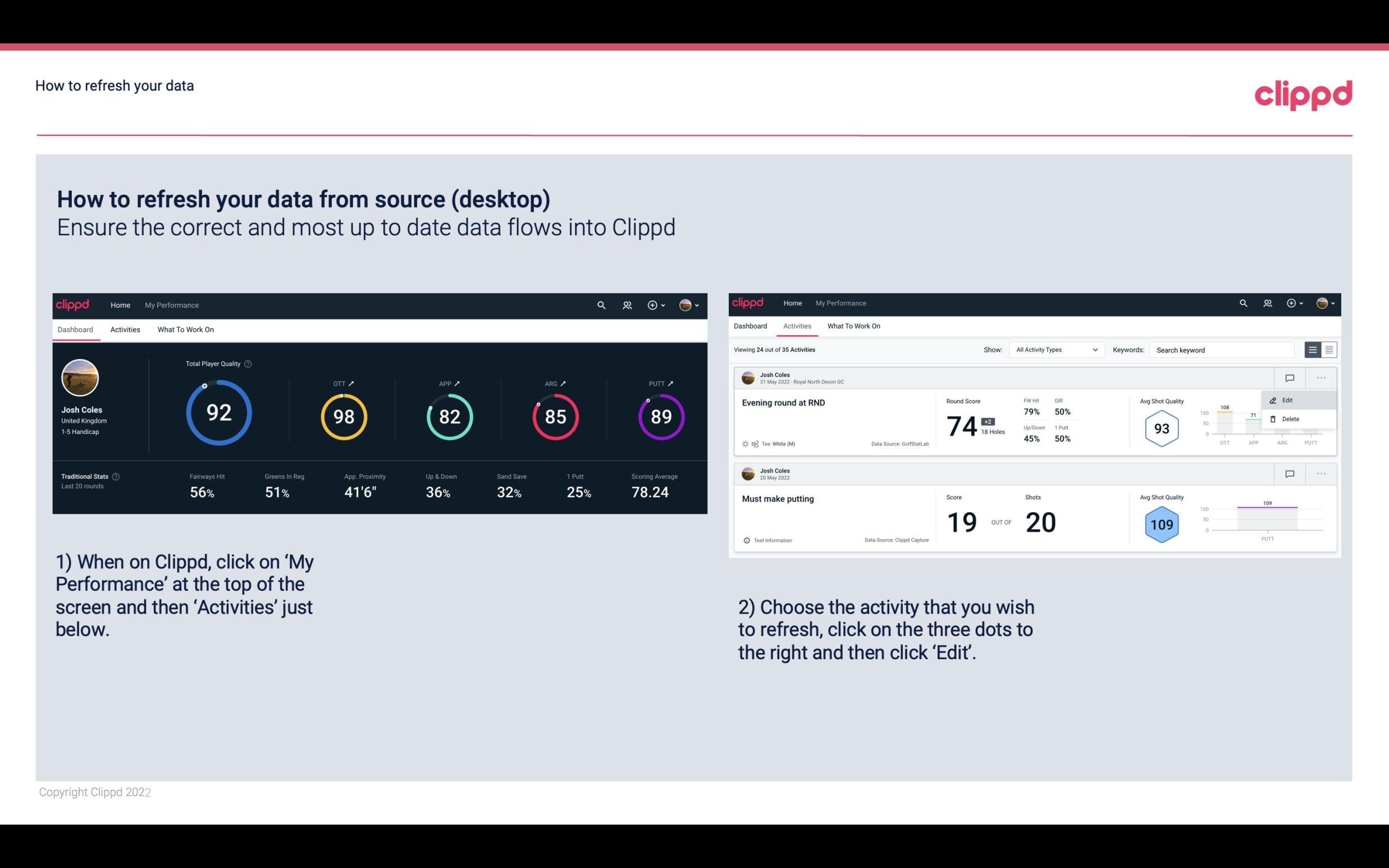Click the search icon in top navigation
The height and width of the screenshot is (868, 1389).
tap(601, 305)
